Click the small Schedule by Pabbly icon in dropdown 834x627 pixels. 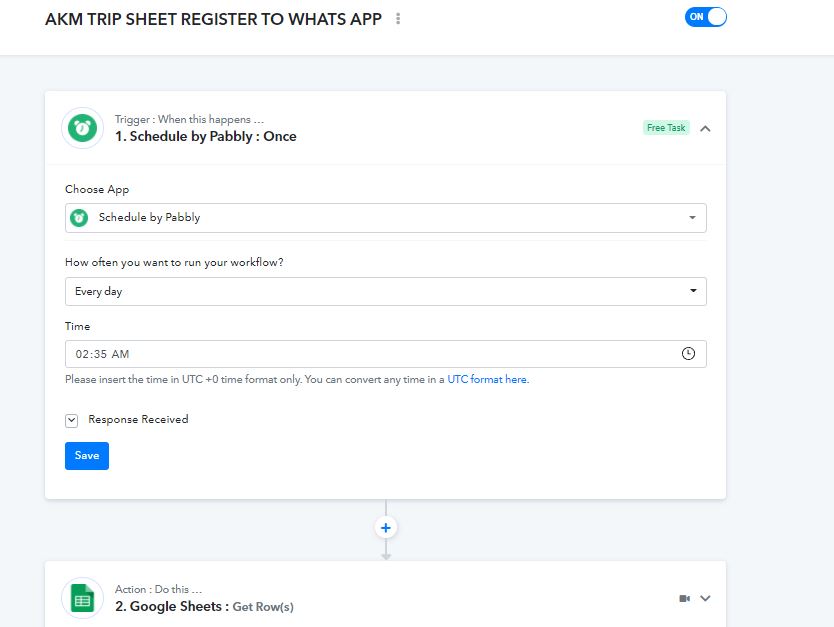[x=79, y=218]
